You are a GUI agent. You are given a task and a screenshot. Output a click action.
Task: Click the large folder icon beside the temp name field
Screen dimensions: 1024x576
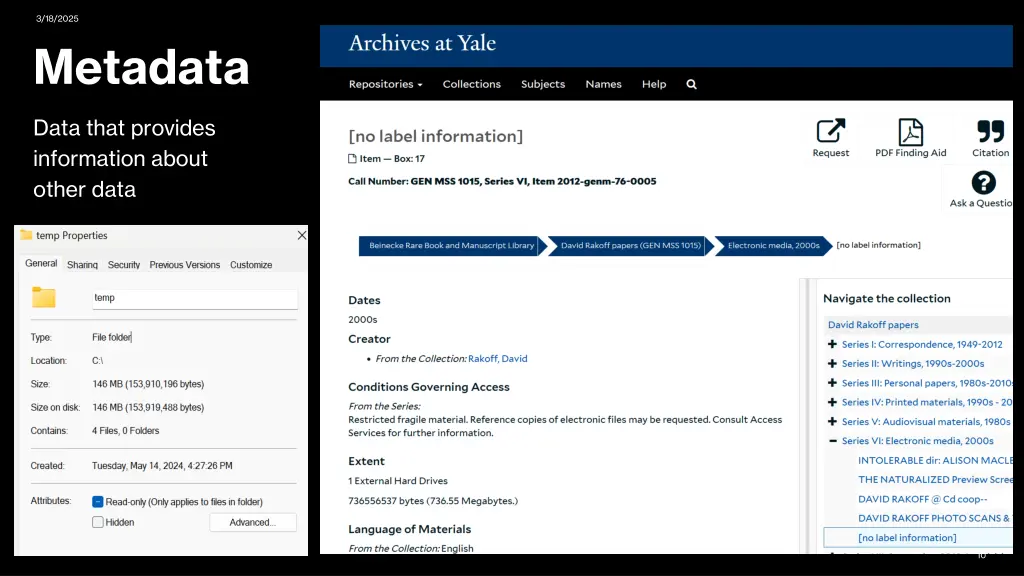[x=44, y=297]
